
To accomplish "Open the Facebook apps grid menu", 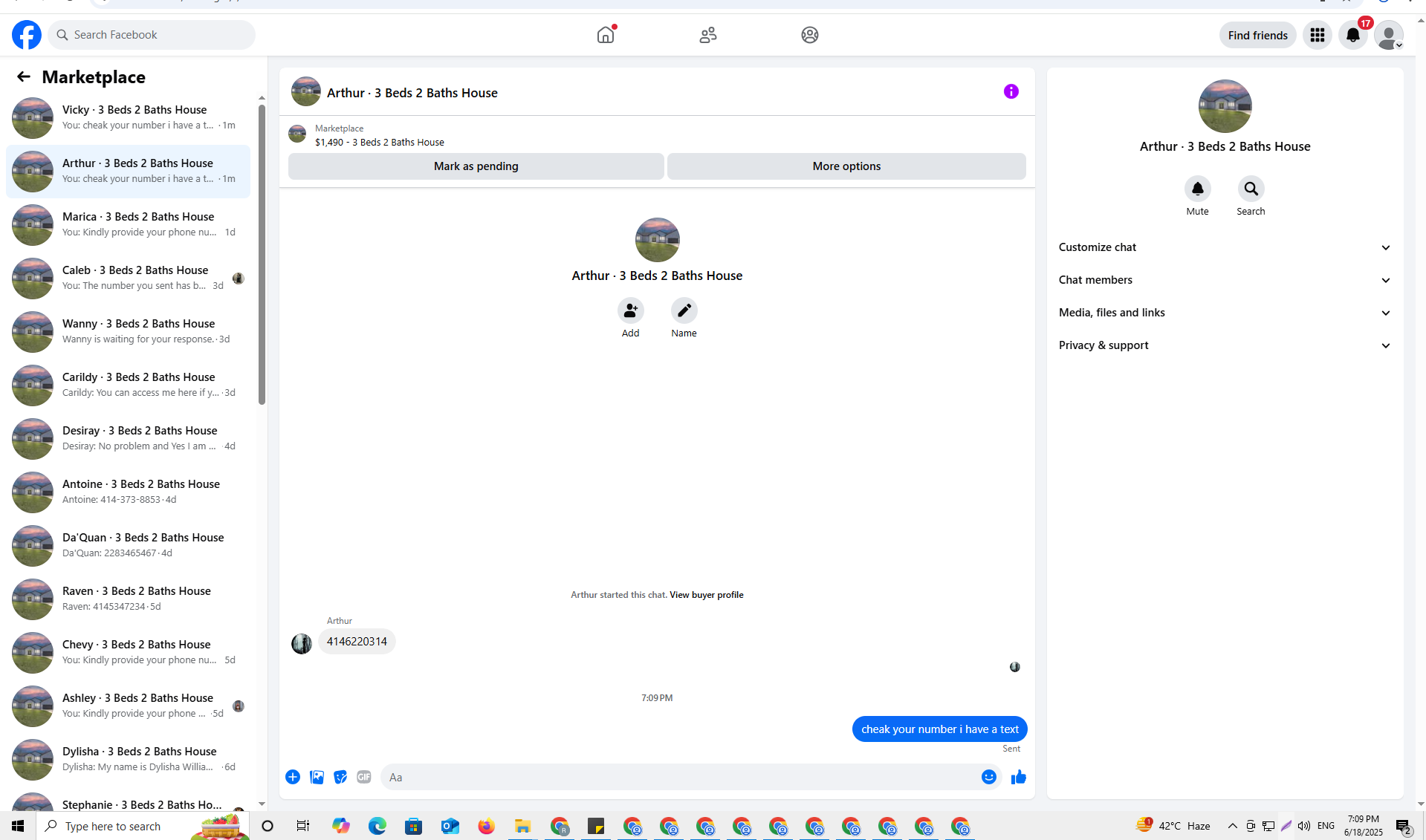I will pos(1318,35).
